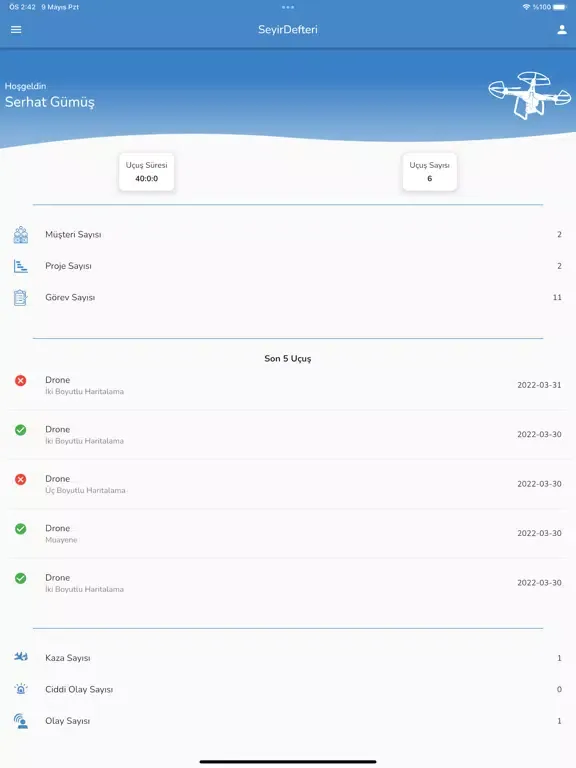Tap the battery status icon
Image resolution: width=576 pixels, height=768 pixels.
pos(559,7)
